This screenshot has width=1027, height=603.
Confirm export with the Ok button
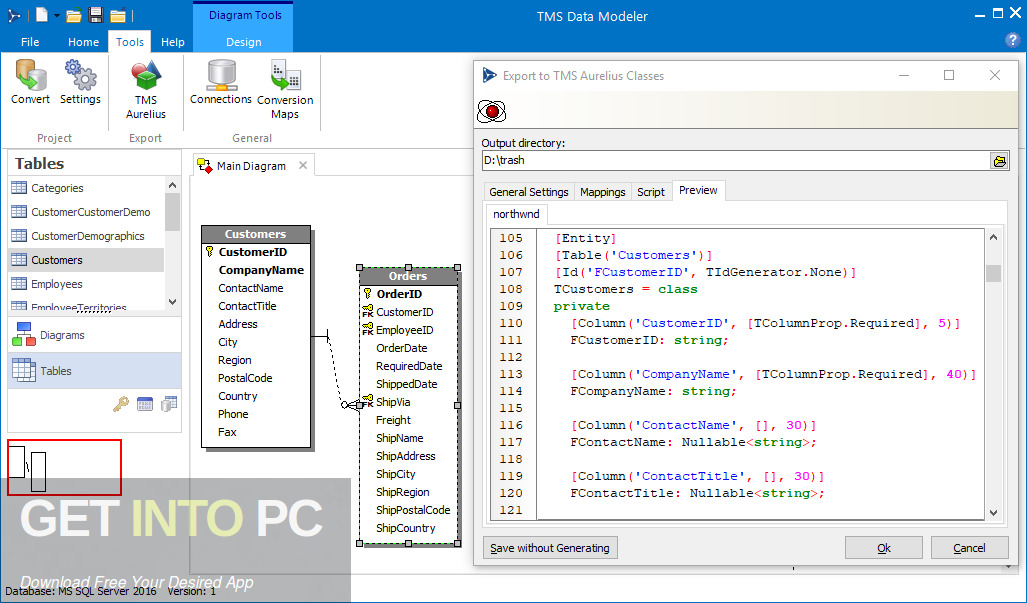[884, 548]
